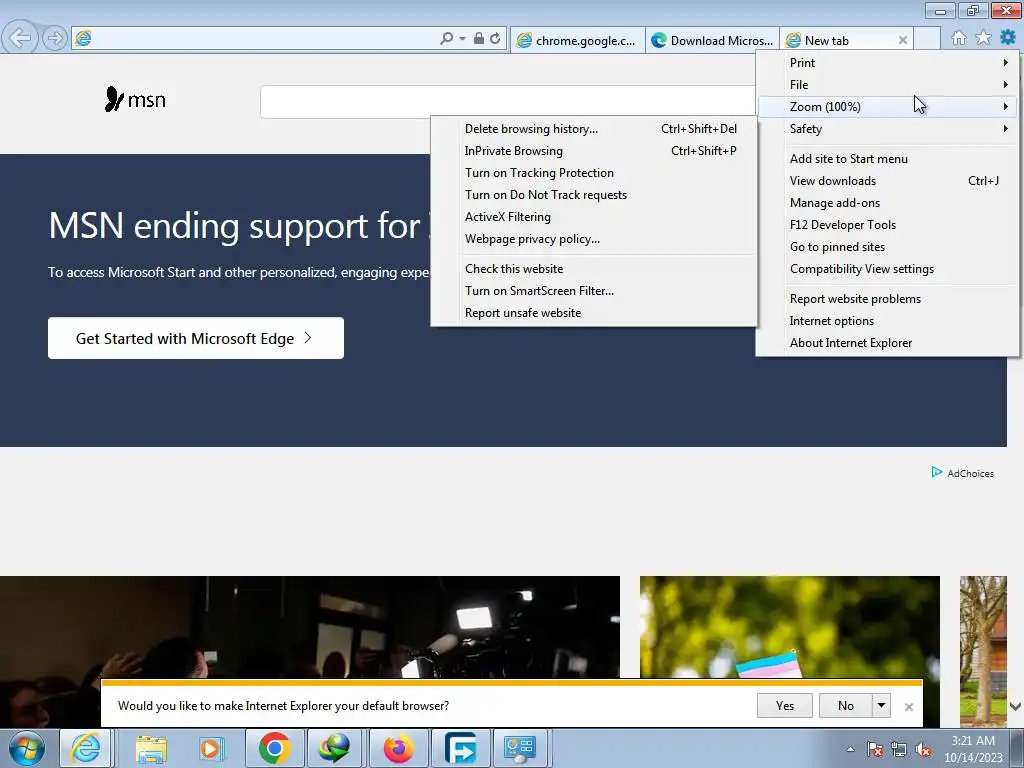This screenshot has height=768, width=1024.
Task: Choose Add site to Start menu
Action: point(888,159)
